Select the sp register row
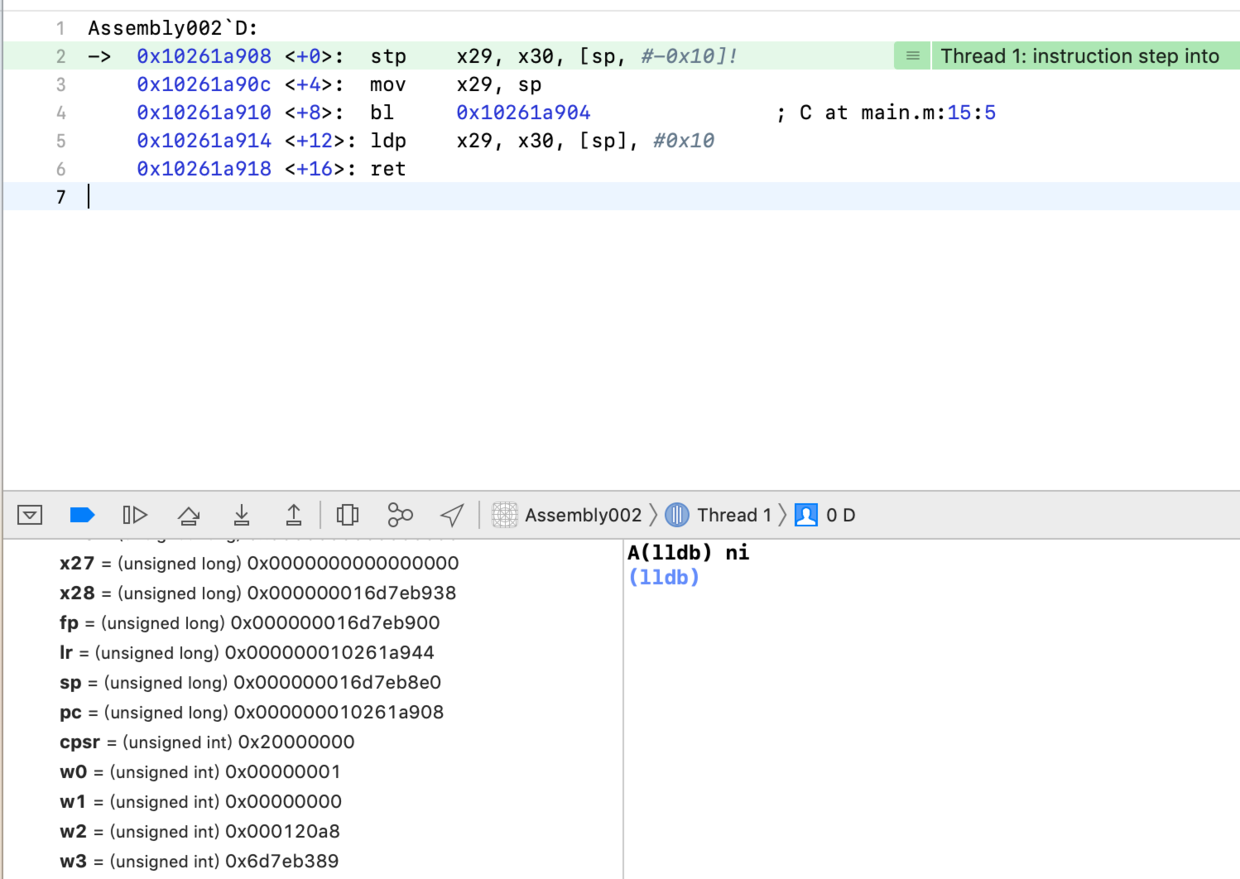 250,683
